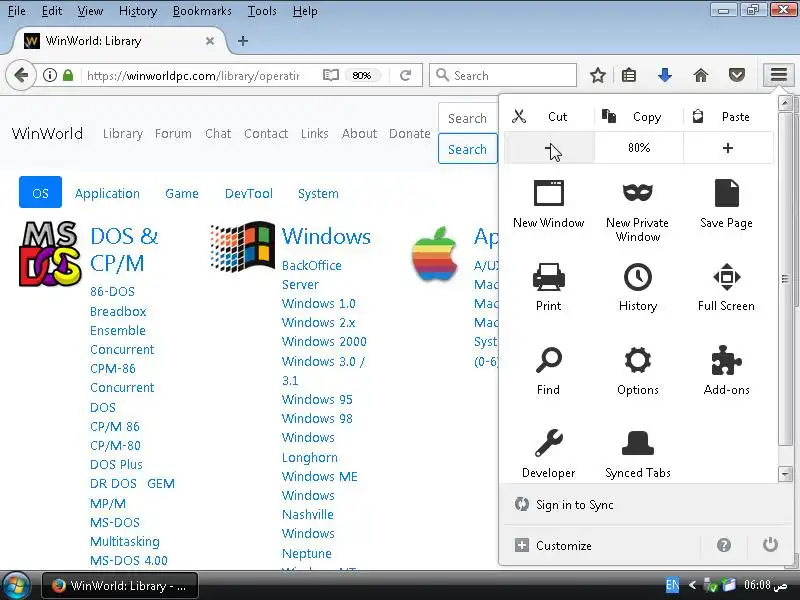The width and height of the screenshot is (800, 600).
Task: Go back one page
Action: [21, 76]
